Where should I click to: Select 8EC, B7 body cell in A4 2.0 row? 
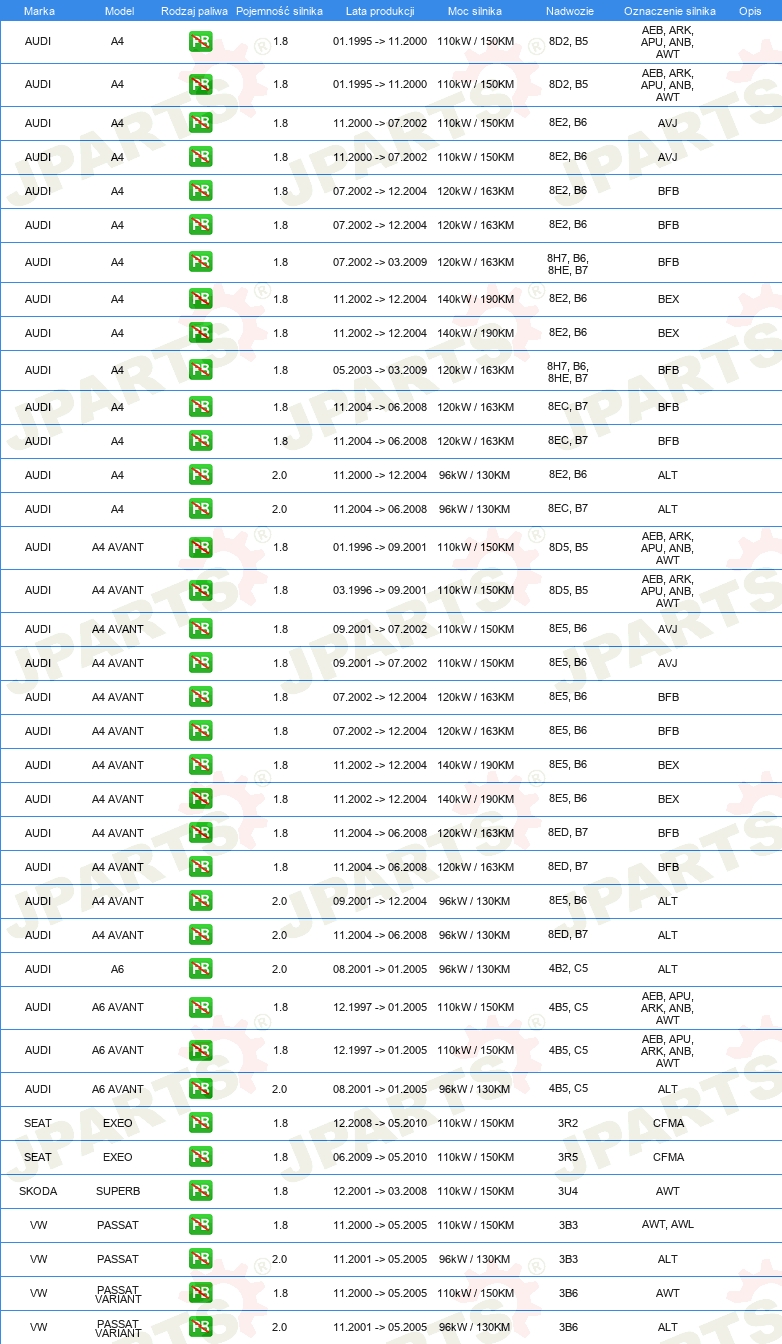[568, 508]
